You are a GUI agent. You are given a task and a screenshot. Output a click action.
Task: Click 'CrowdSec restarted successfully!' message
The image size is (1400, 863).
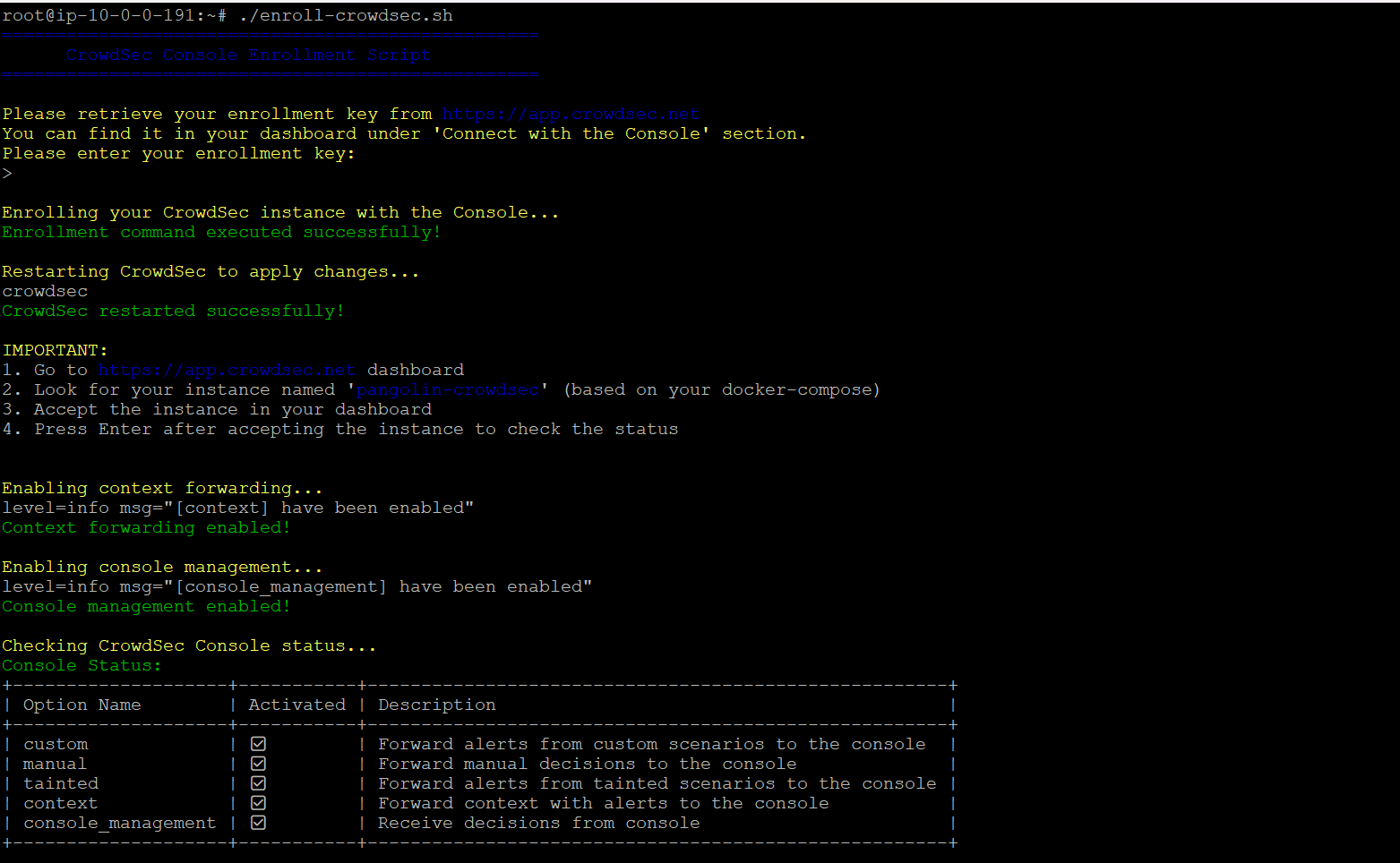(x=173, y=311)
